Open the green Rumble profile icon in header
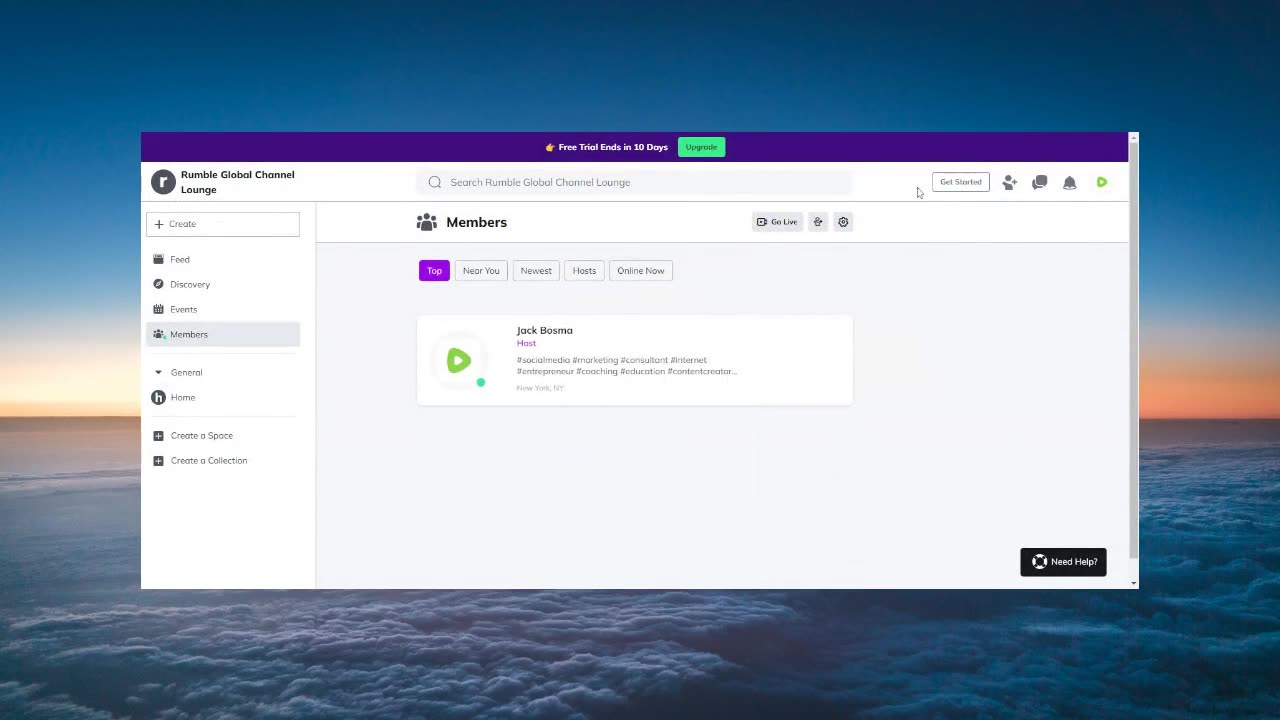The image size is (1280, 720). point(1102,182)
